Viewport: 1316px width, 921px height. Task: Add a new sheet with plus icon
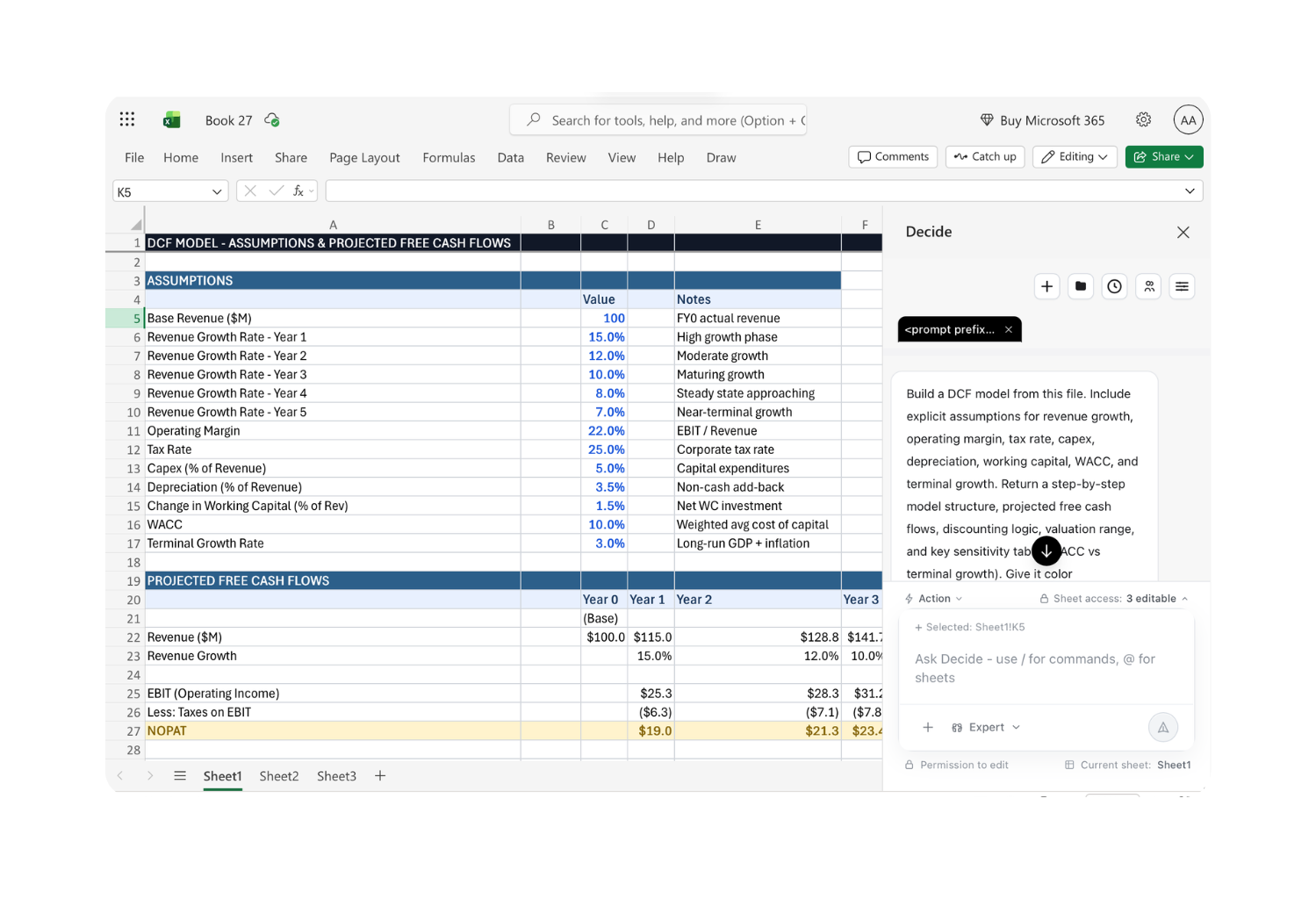[x=380, y=775]
